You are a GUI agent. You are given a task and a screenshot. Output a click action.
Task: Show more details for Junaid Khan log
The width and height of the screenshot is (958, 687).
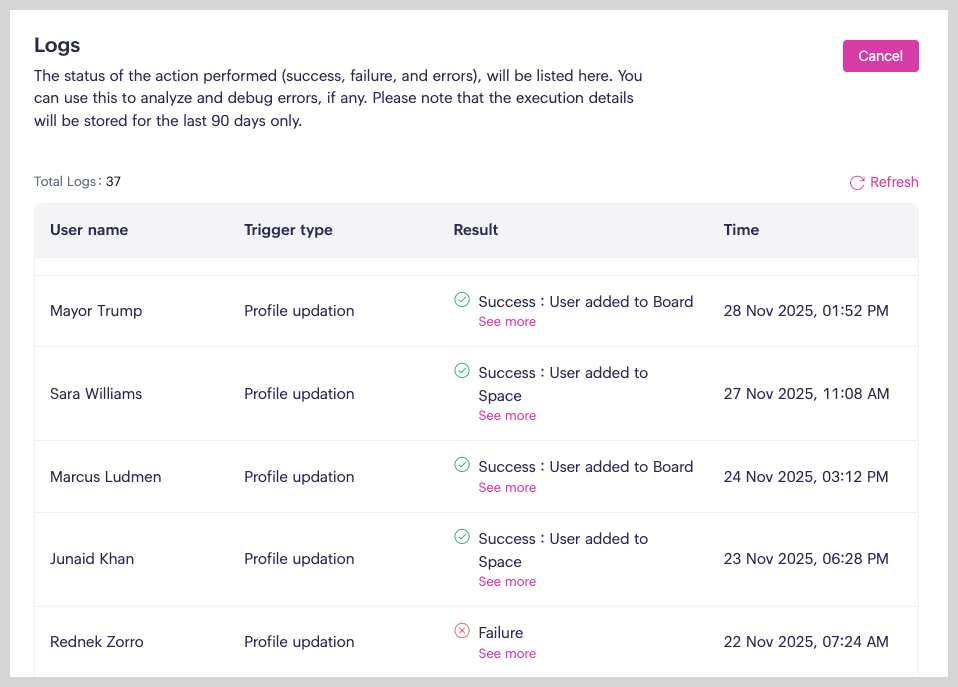[x=507, y=582]
